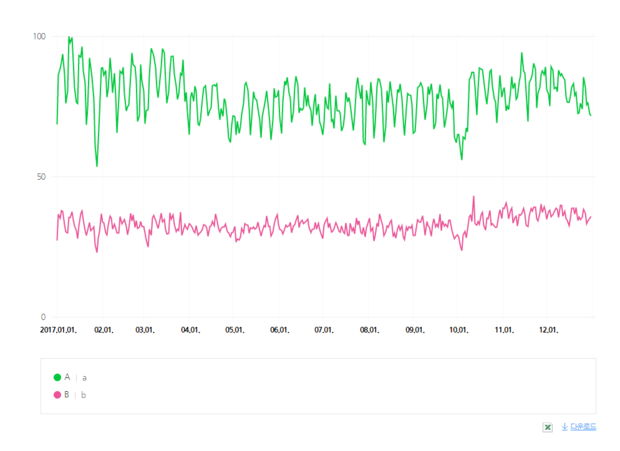
Task: Click the 다운로드 download link
Action: (583, 427)
